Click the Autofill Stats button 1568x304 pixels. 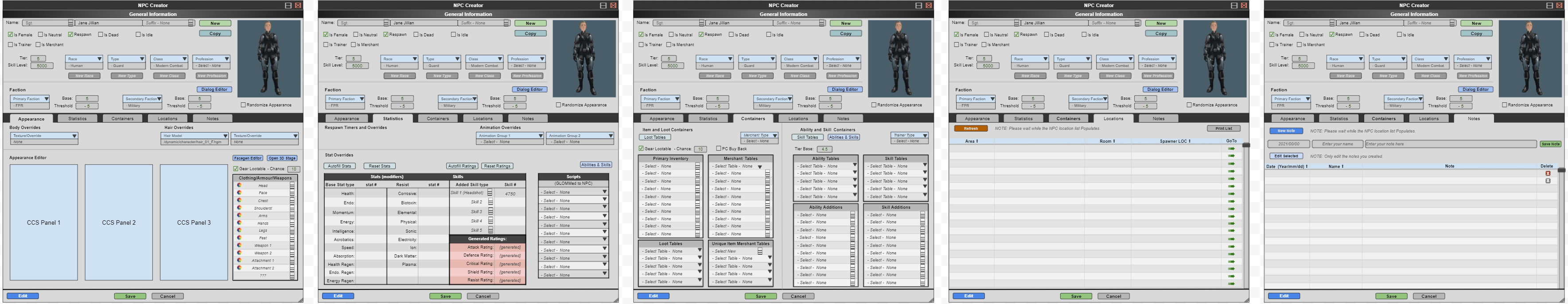click(340, 166)
